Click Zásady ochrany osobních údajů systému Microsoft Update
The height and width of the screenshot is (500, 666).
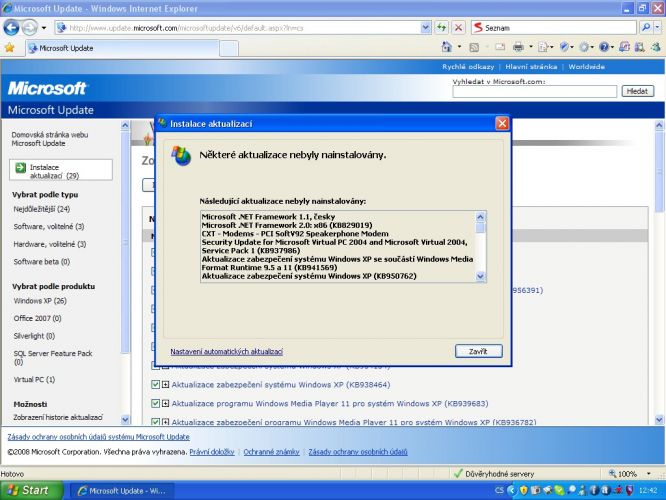pyautogui.click(x=99, y=437)
